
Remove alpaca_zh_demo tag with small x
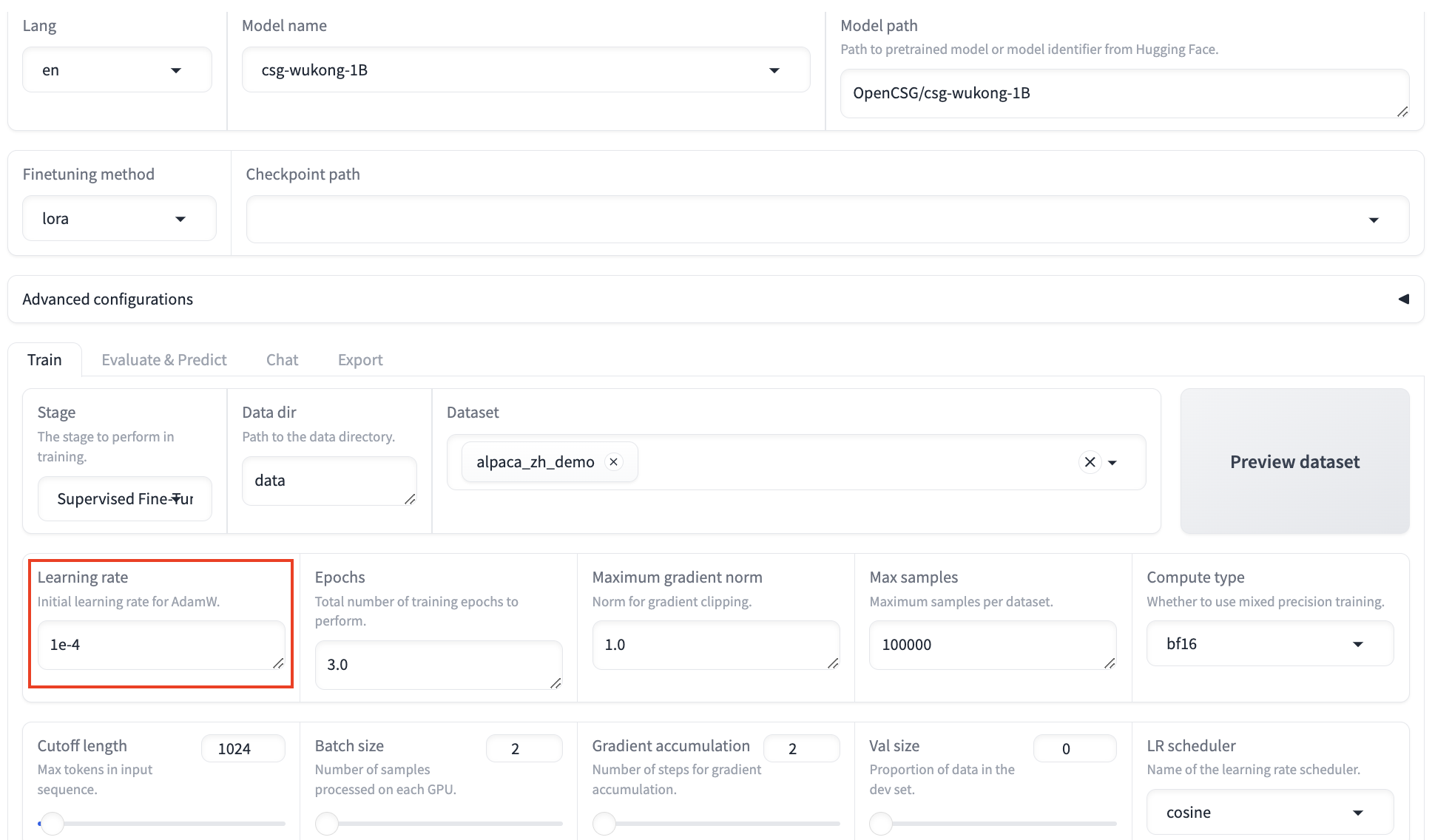pos(613,462)
